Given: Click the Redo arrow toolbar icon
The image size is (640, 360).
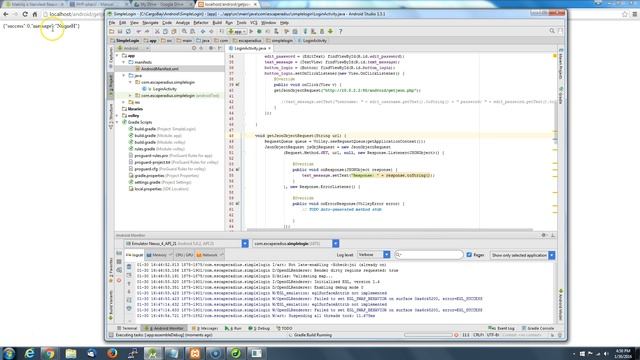Looking at the screenshot, I should click(147, 31).
